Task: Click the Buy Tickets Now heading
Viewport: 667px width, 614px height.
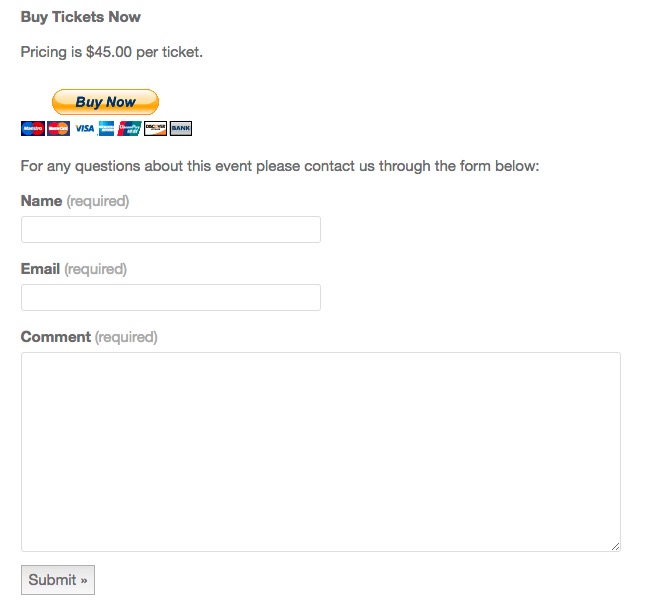Action: coord(80,17)
